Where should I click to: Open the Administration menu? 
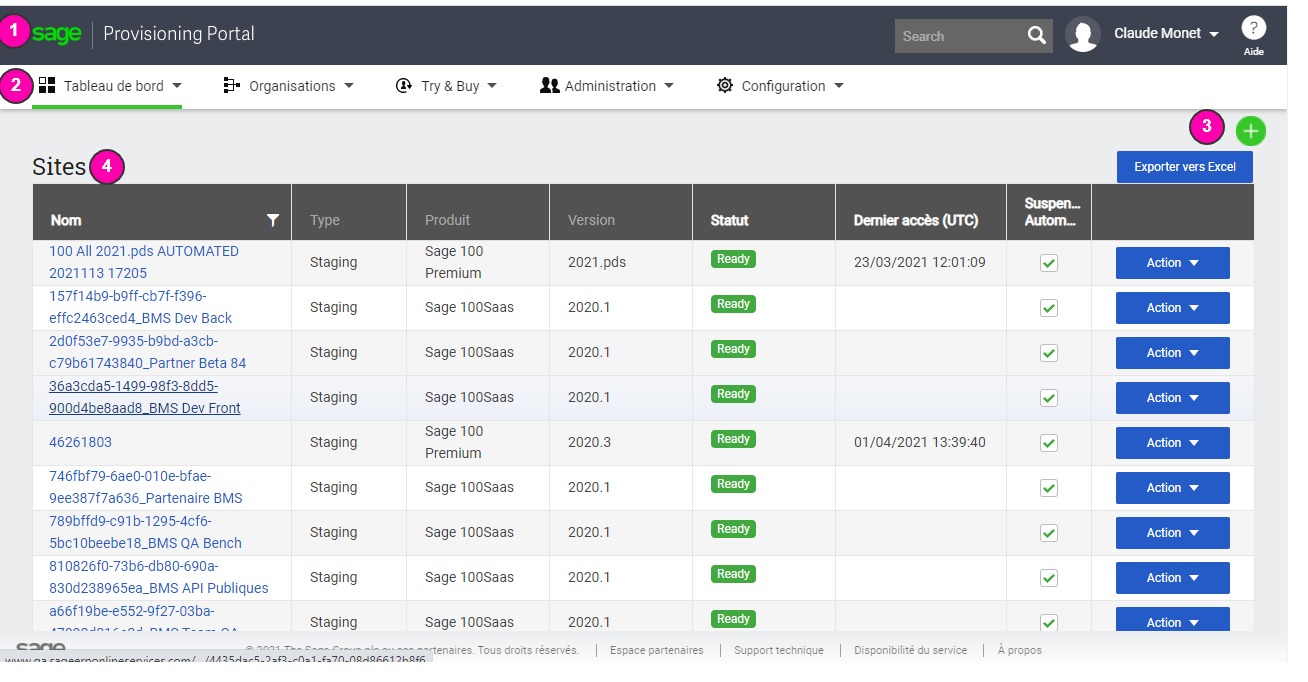607,86
